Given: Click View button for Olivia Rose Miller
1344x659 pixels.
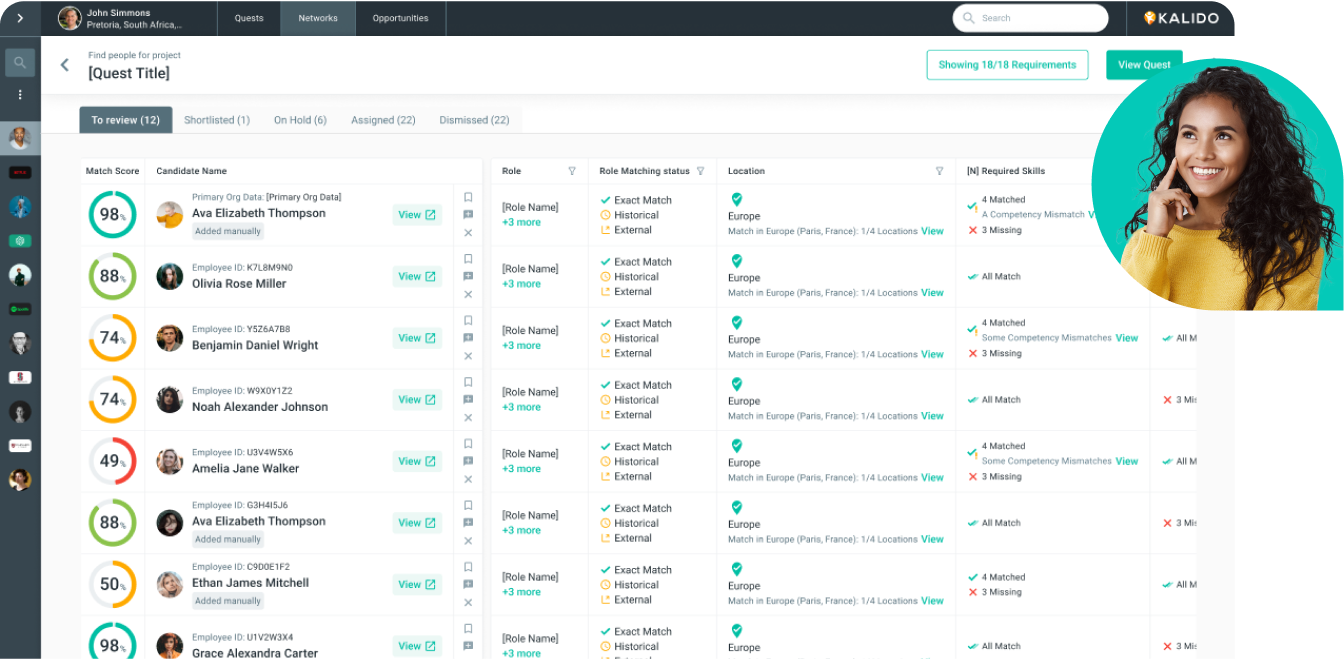Looking at the screenshot, I should point(417,276).
